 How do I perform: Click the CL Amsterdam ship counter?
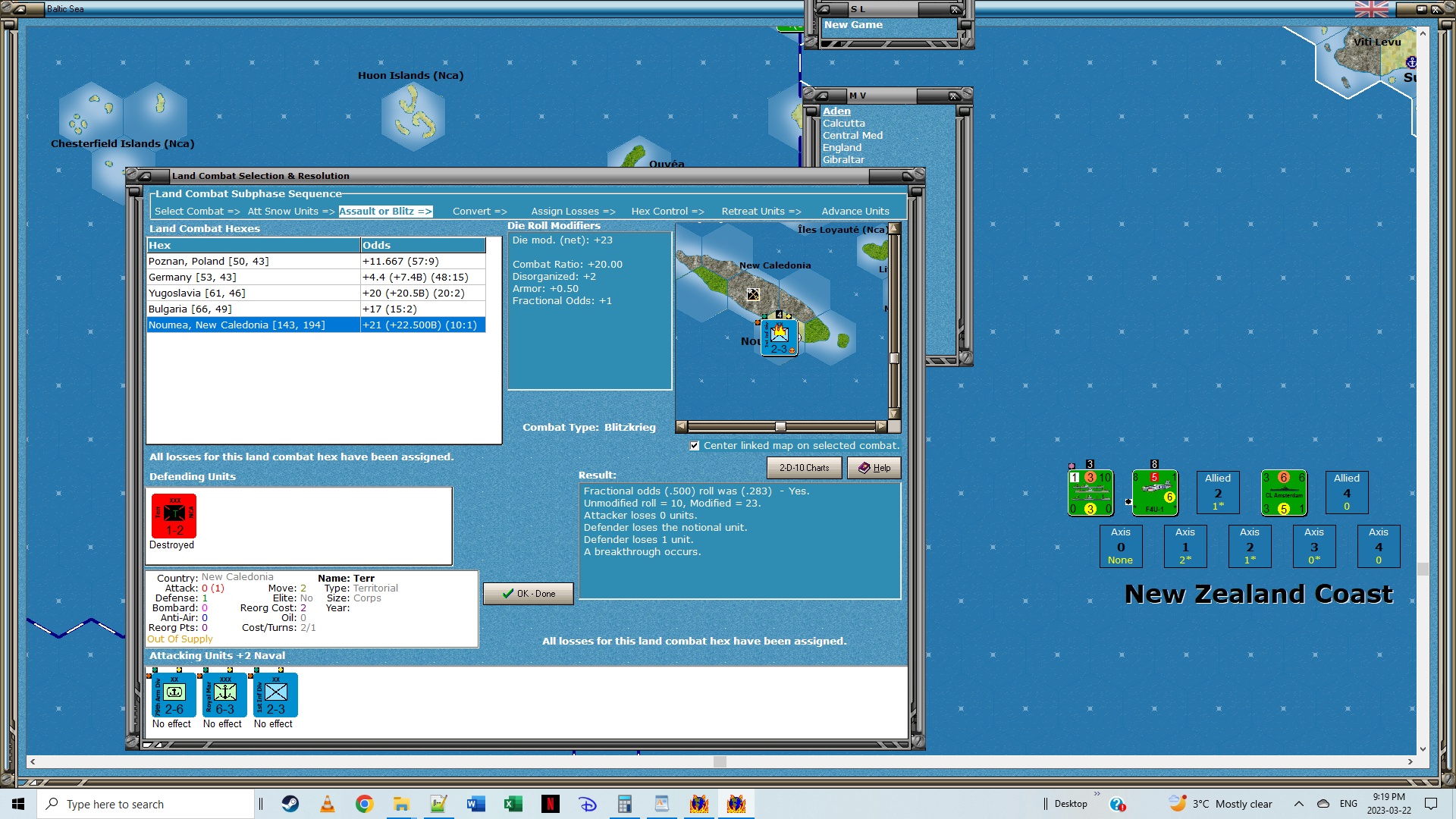(1283, 493)
